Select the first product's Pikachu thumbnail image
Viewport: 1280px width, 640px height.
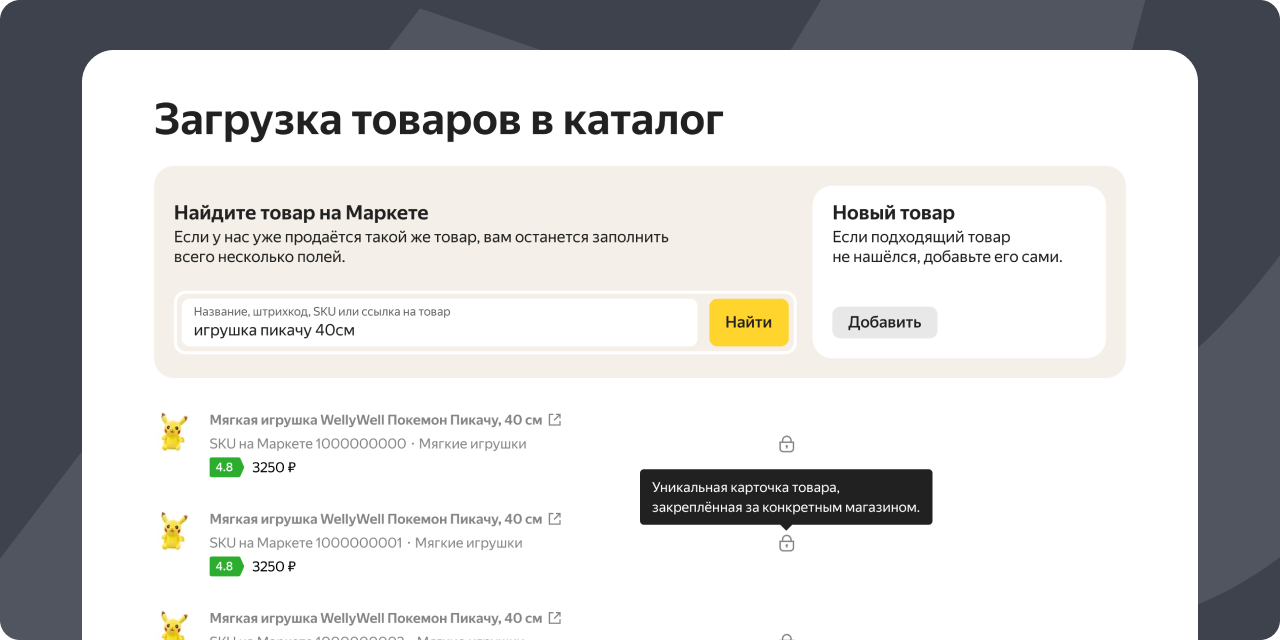pos(174,432)
